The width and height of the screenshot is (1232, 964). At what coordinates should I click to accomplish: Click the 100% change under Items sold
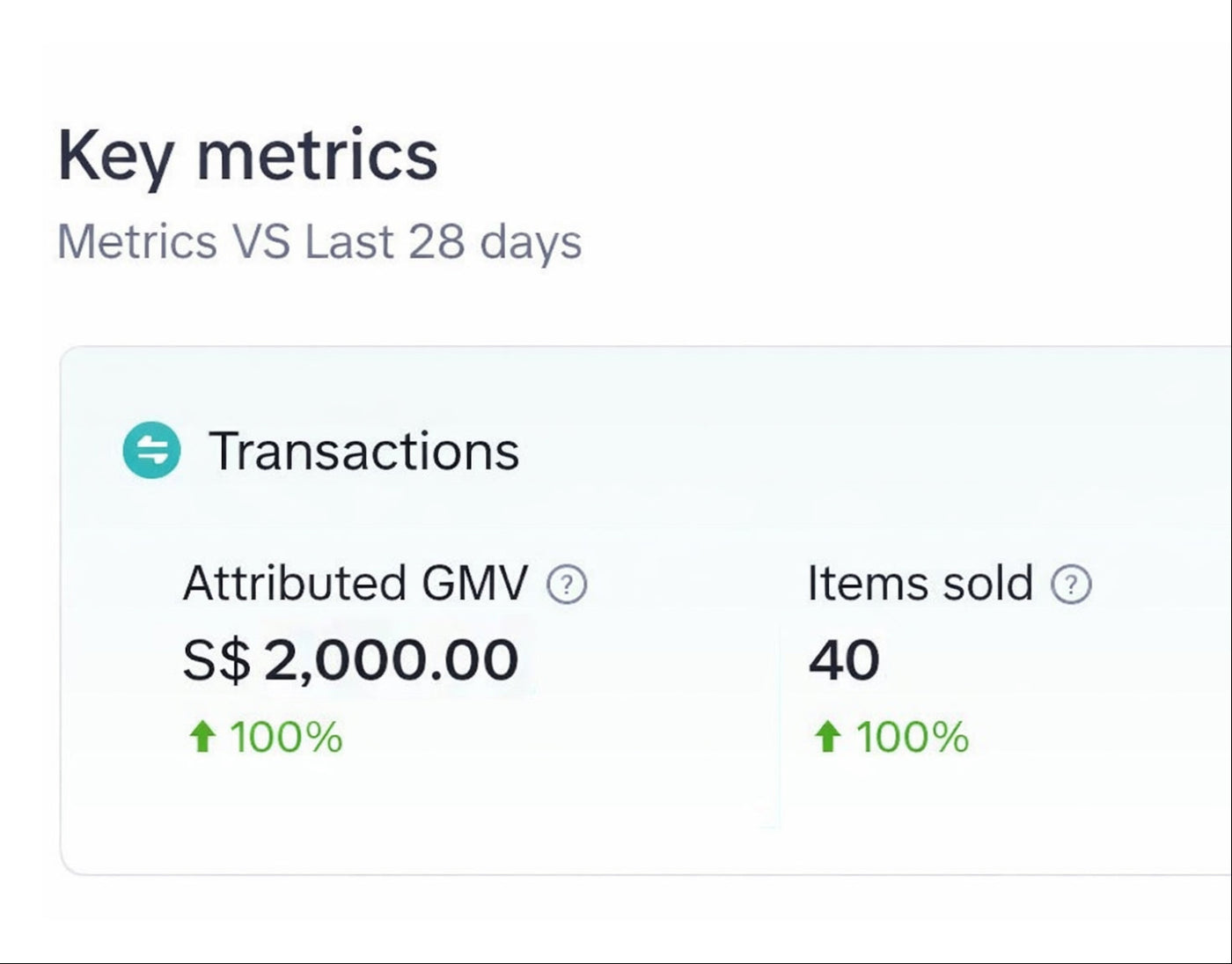[x=912, y=737]
